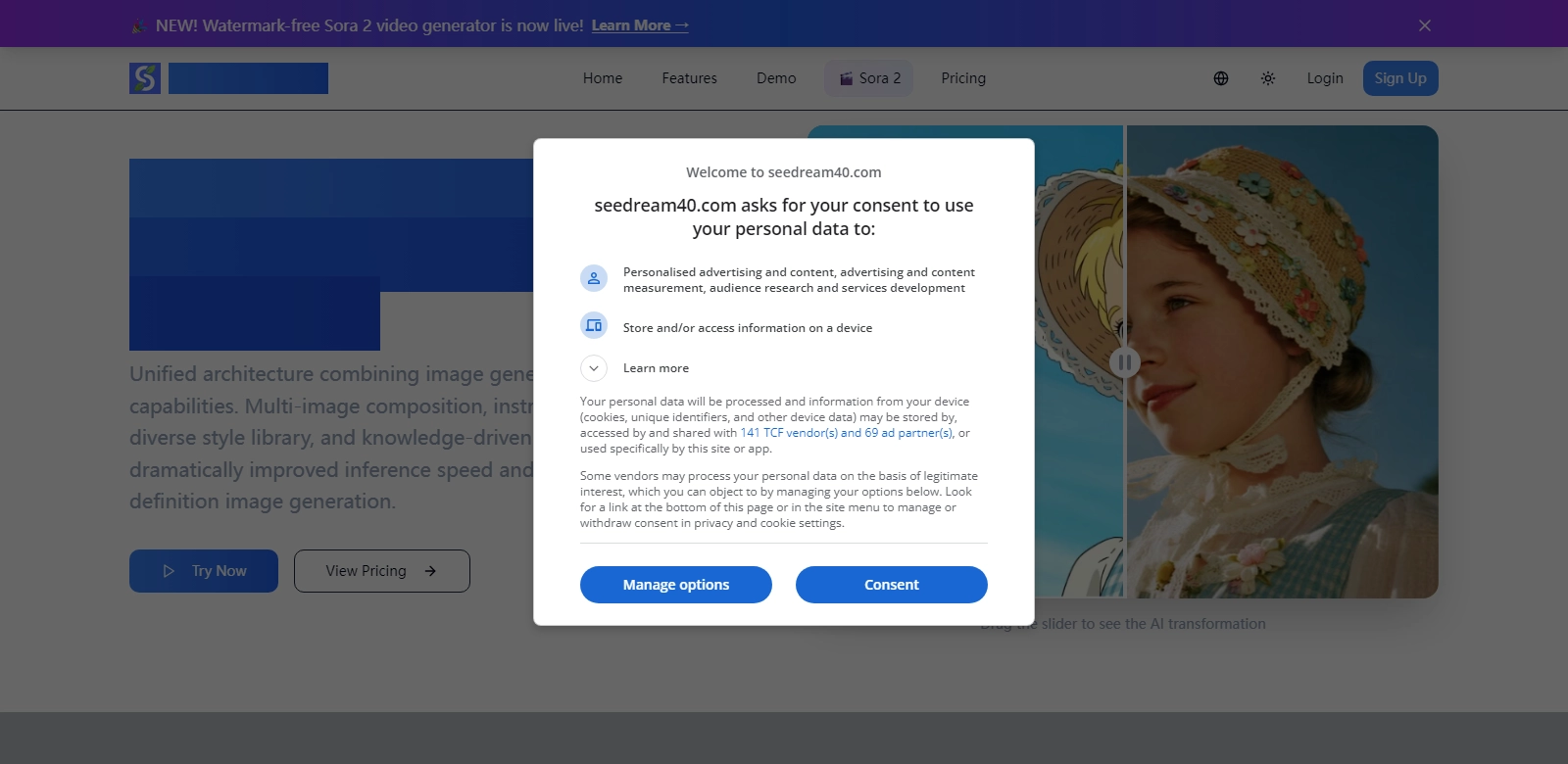
Task: Click the image comparison slider handle
Action: coord(1124,362)
